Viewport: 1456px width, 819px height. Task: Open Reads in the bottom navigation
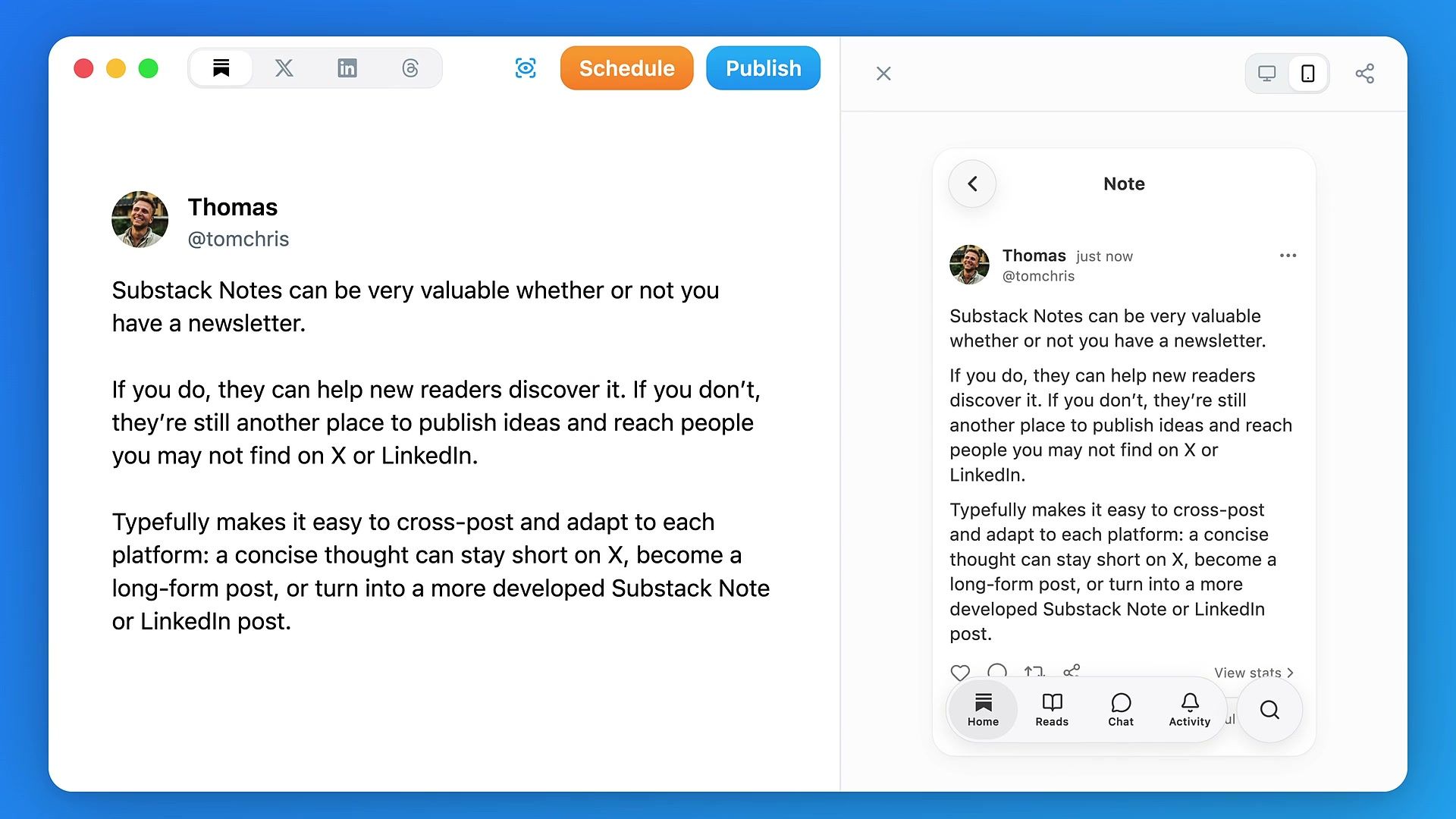pos(1052,710)
